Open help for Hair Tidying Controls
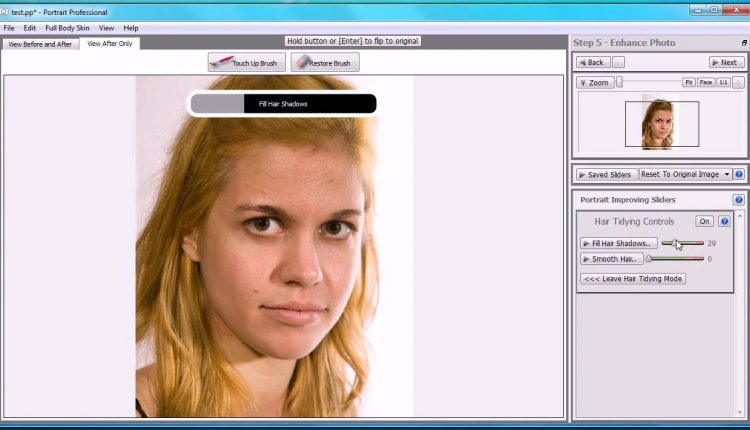The height and width of the screenshot is (430, 750). click(724, 221)
